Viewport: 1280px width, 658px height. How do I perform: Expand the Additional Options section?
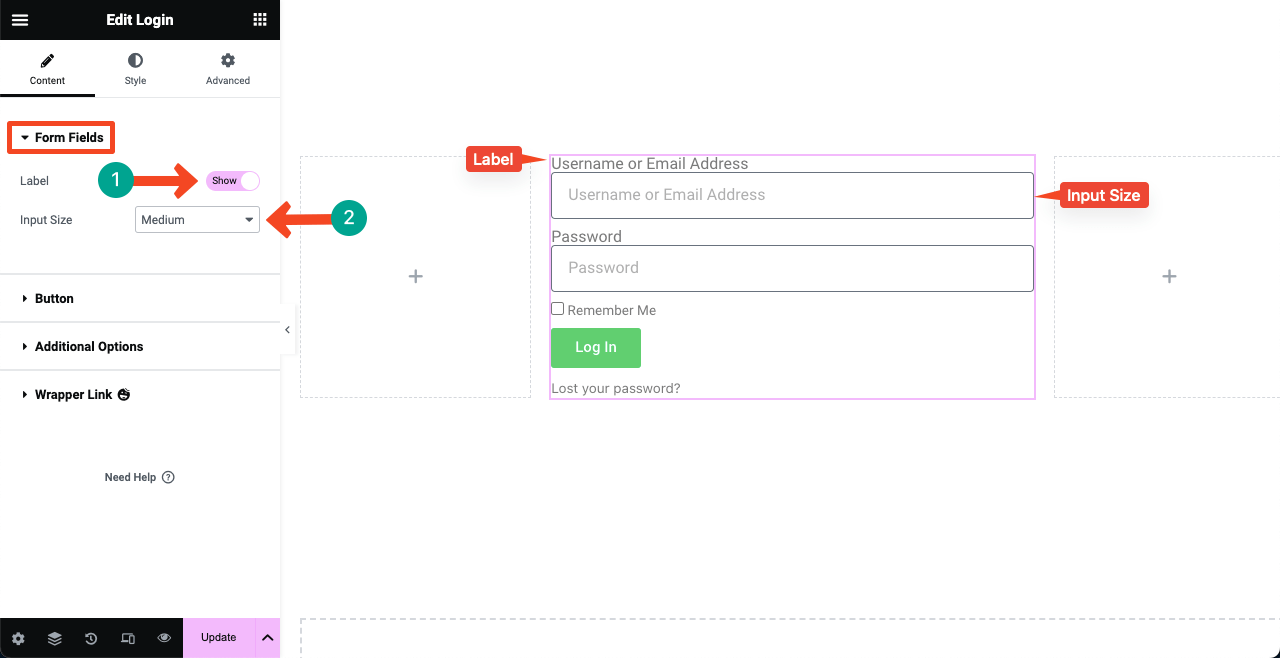(x=89, y=346)
